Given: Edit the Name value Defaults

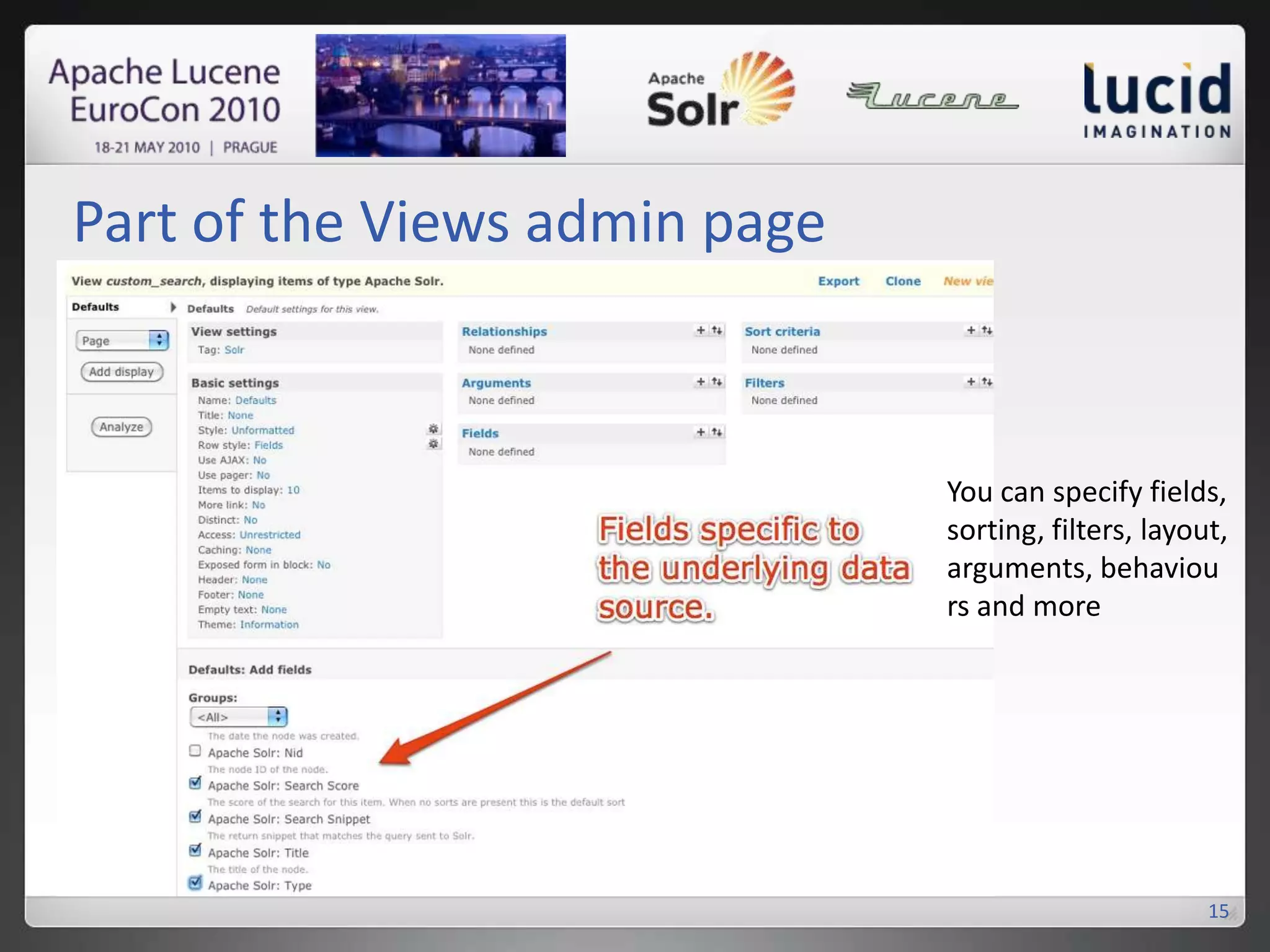Looking at the screenshot, I should pos(255,400).
